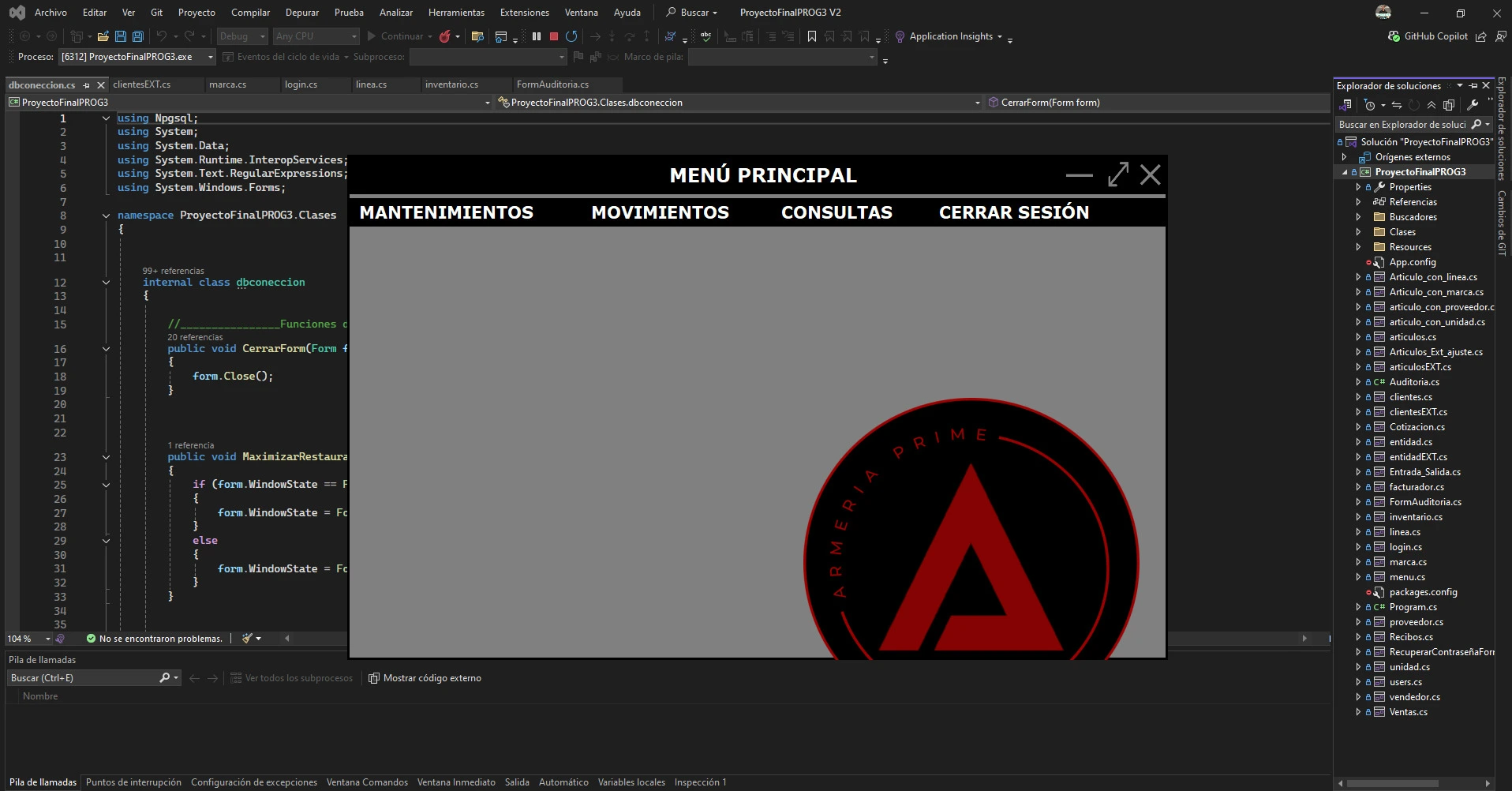Restart debugging with the circular arrow icon

click(571, 36)
